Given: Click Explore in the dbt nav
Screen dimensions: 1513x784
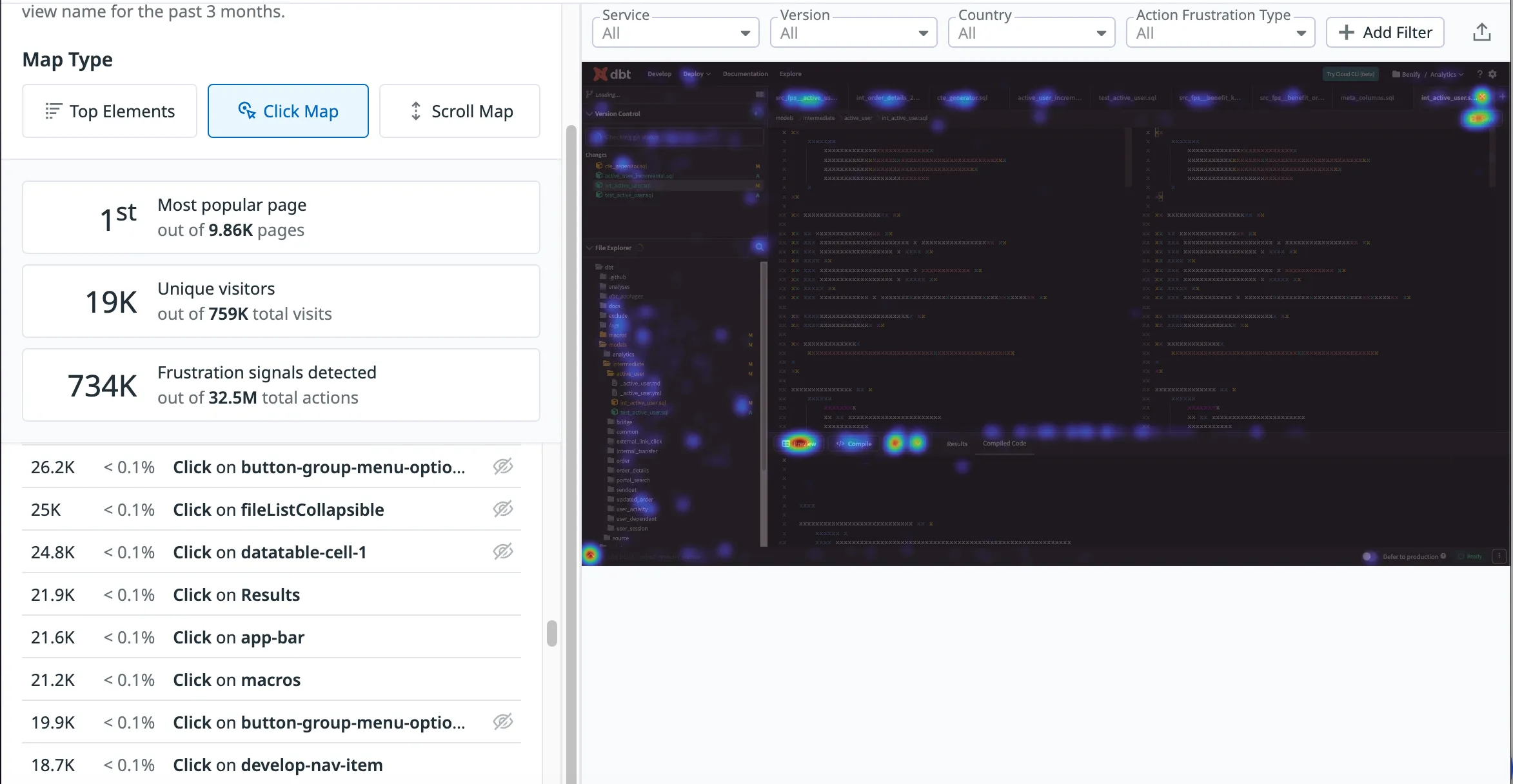Looking at the screenshot, I should (790, 74).
